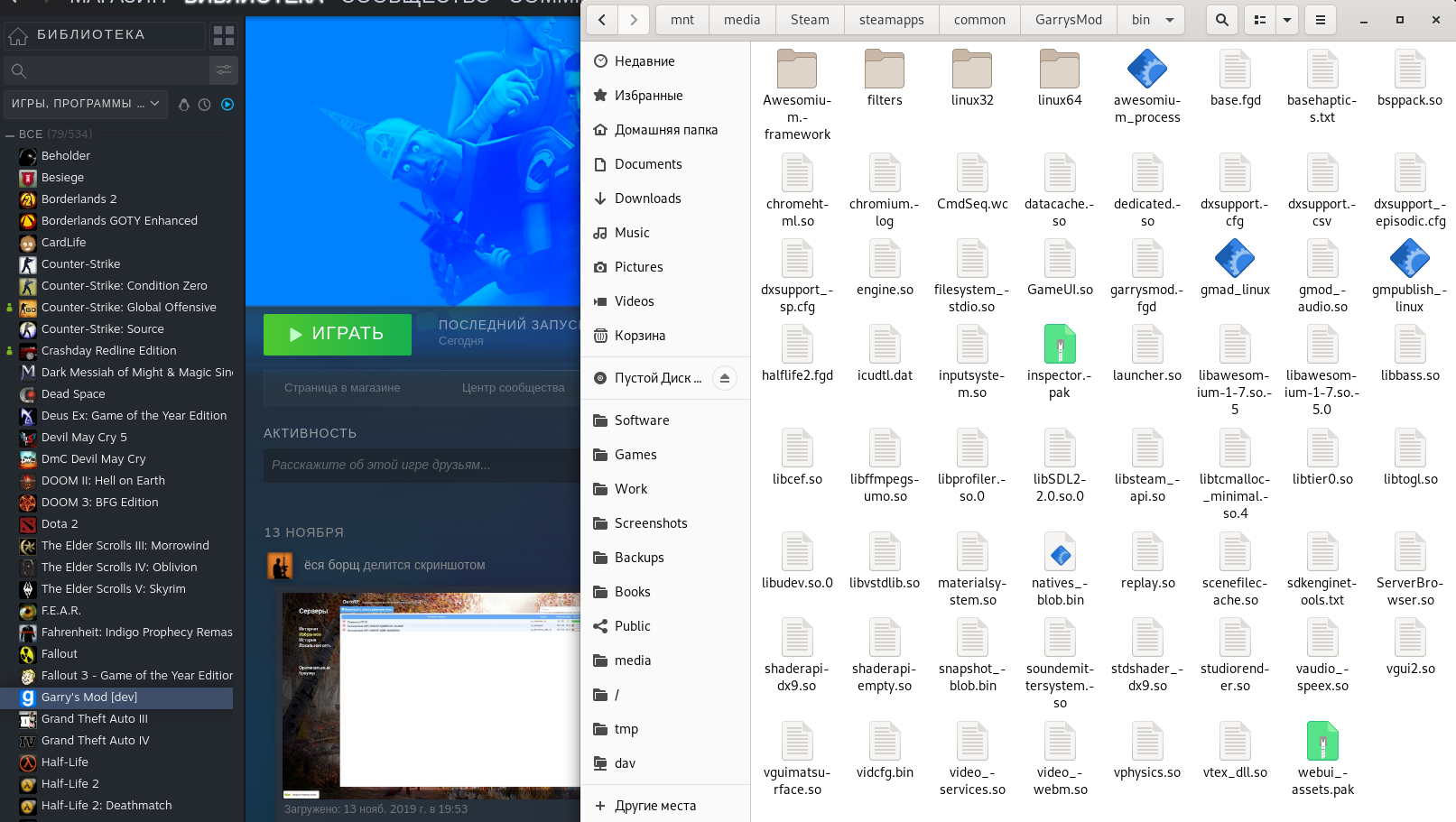Open the bin breadcrumb dropdown arrow

[x=1173, y=19]
